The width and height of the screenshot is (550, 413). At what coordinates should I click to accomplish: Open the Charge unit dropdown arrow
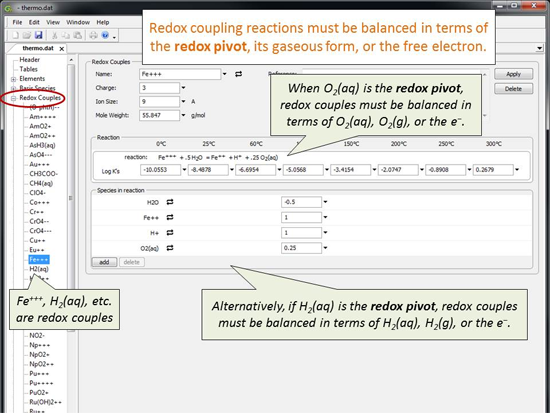coord(183,88)
